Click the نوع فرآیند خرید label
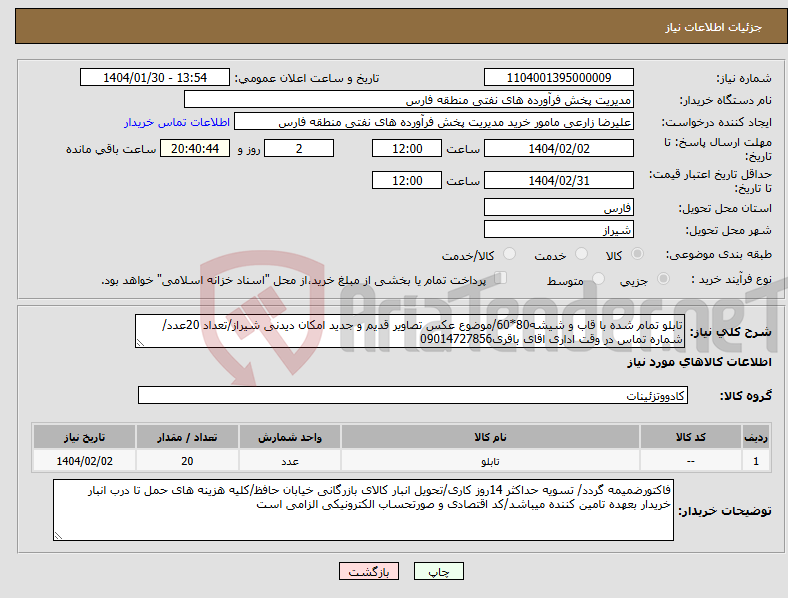 [x=731, y=279]
